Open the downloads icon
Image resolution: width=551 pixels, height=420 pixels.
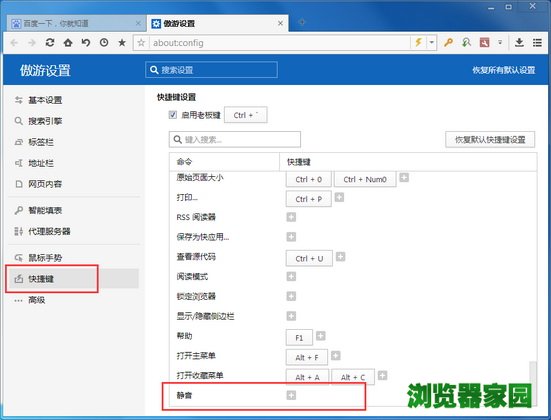coord(519,43)
